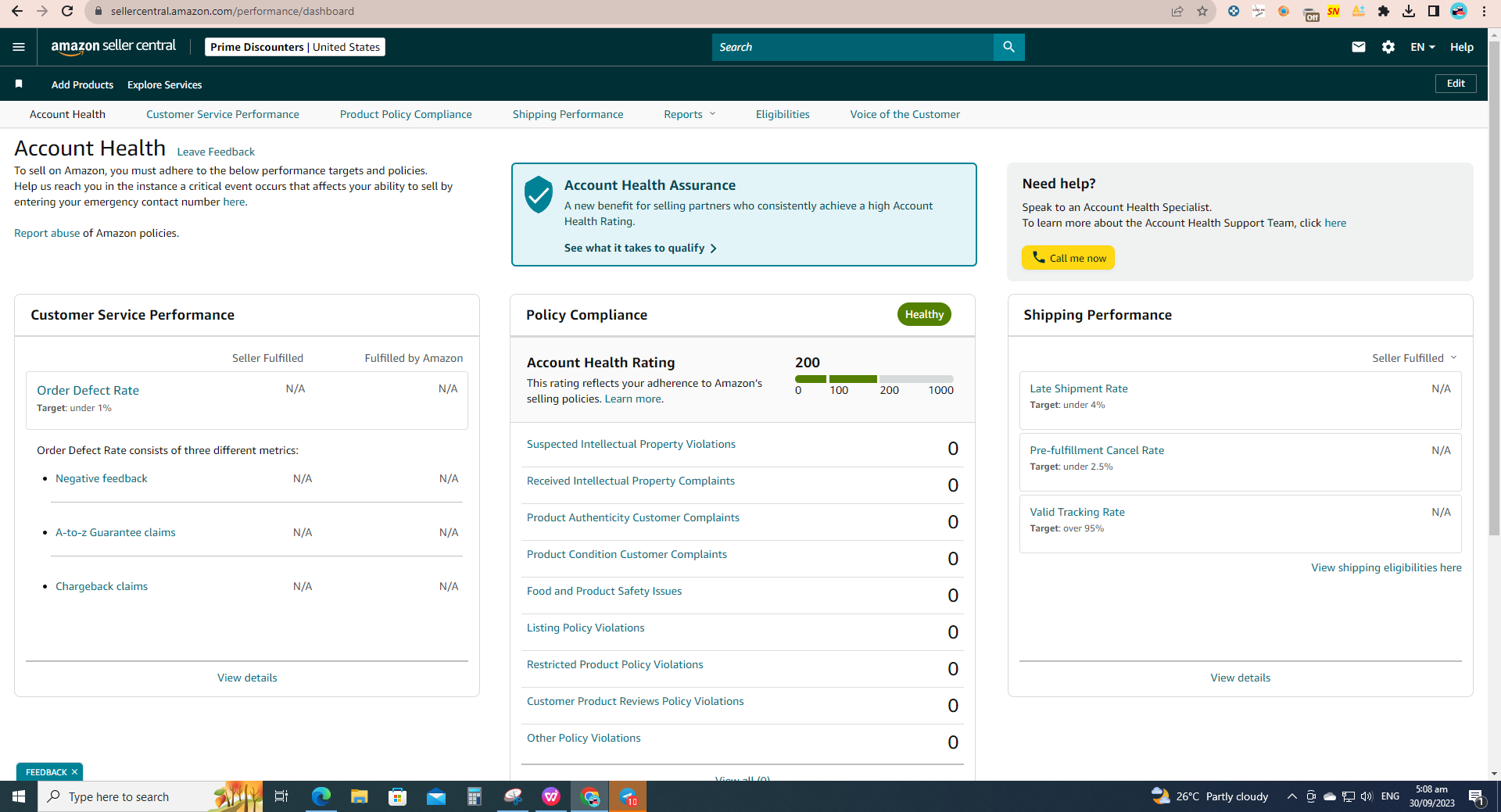1501x812 pixels.
Task: Click the Account Health Rating progress bar
Action: click(874, 379)
